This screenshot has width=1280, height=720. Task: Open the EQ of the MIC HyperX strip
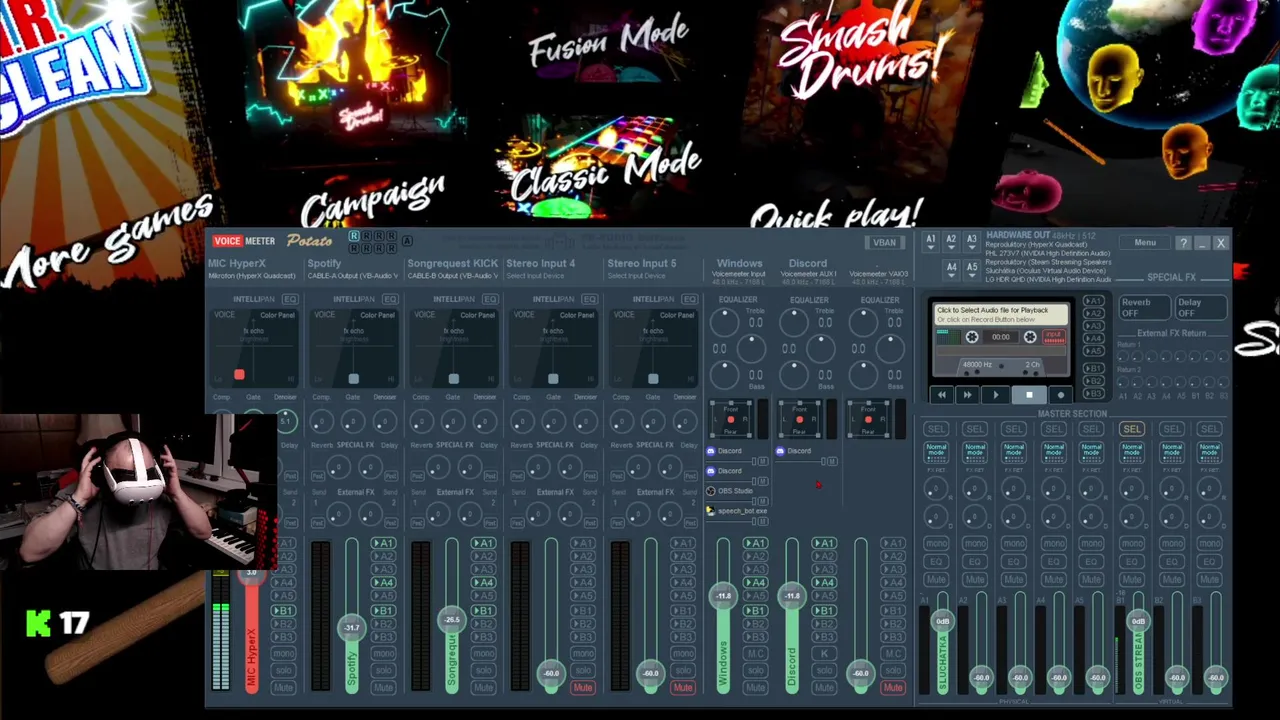pos(289,299)
